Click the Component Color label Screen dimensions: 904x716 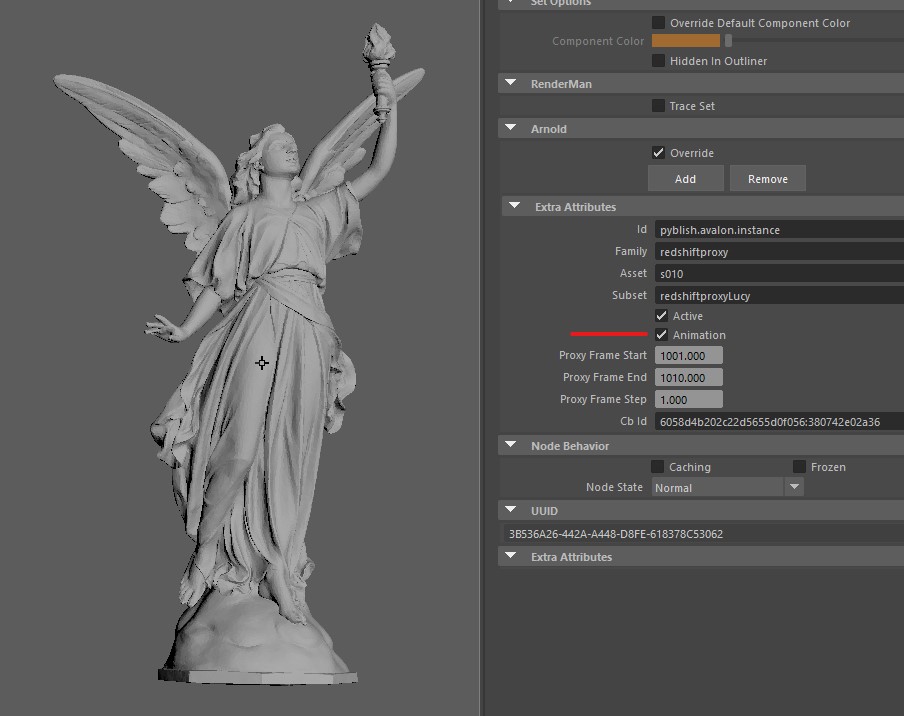tap(598, 41)
